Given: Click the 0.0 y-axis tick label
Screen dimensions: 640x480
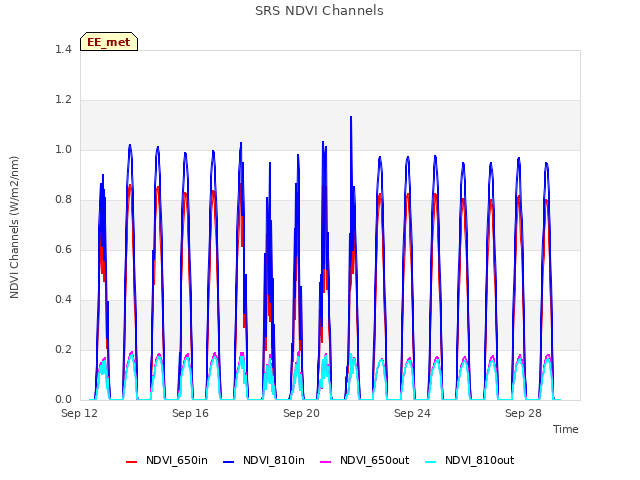Looking at the screenshot, I should (63, 400).
